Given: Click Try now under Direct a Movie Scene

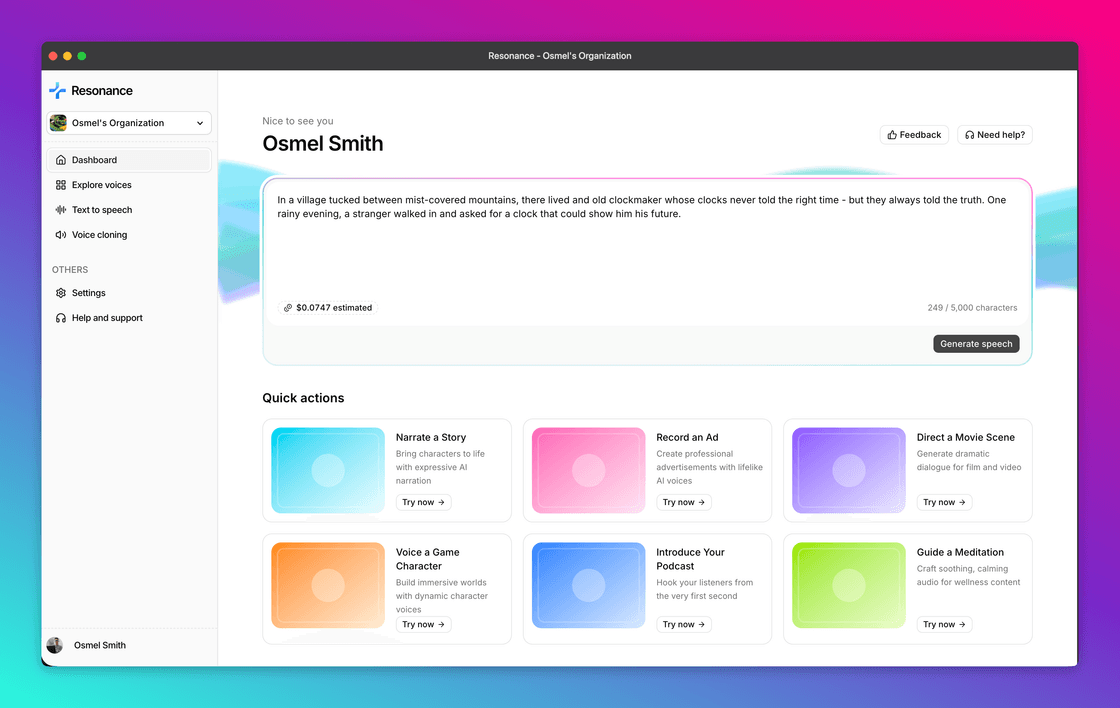Looking at the screenshot, I should coord(944,502).
